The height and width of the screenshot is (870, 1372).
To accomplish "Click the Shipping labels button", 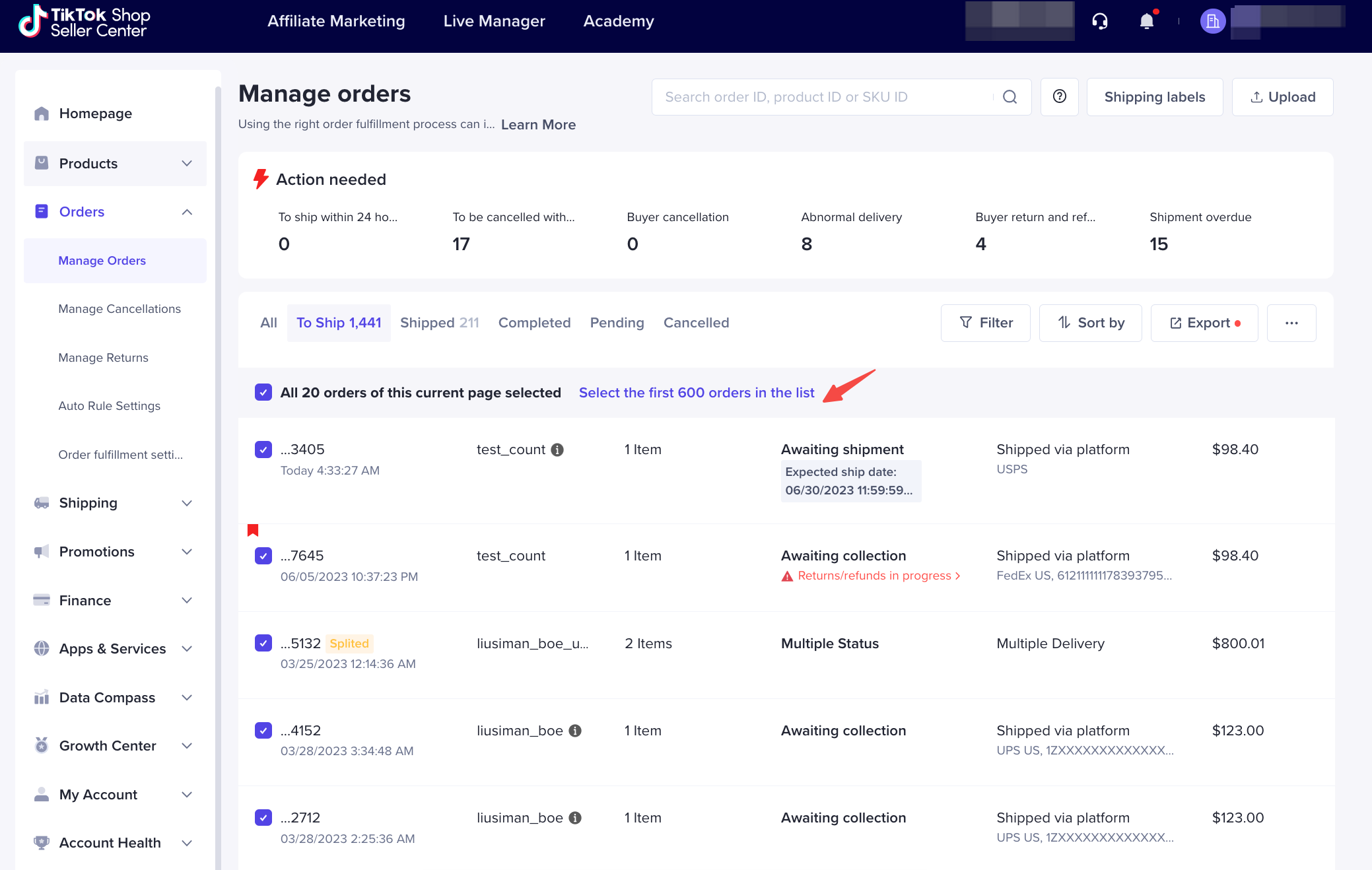I will pyautogui.click(x=1155, y=97).
